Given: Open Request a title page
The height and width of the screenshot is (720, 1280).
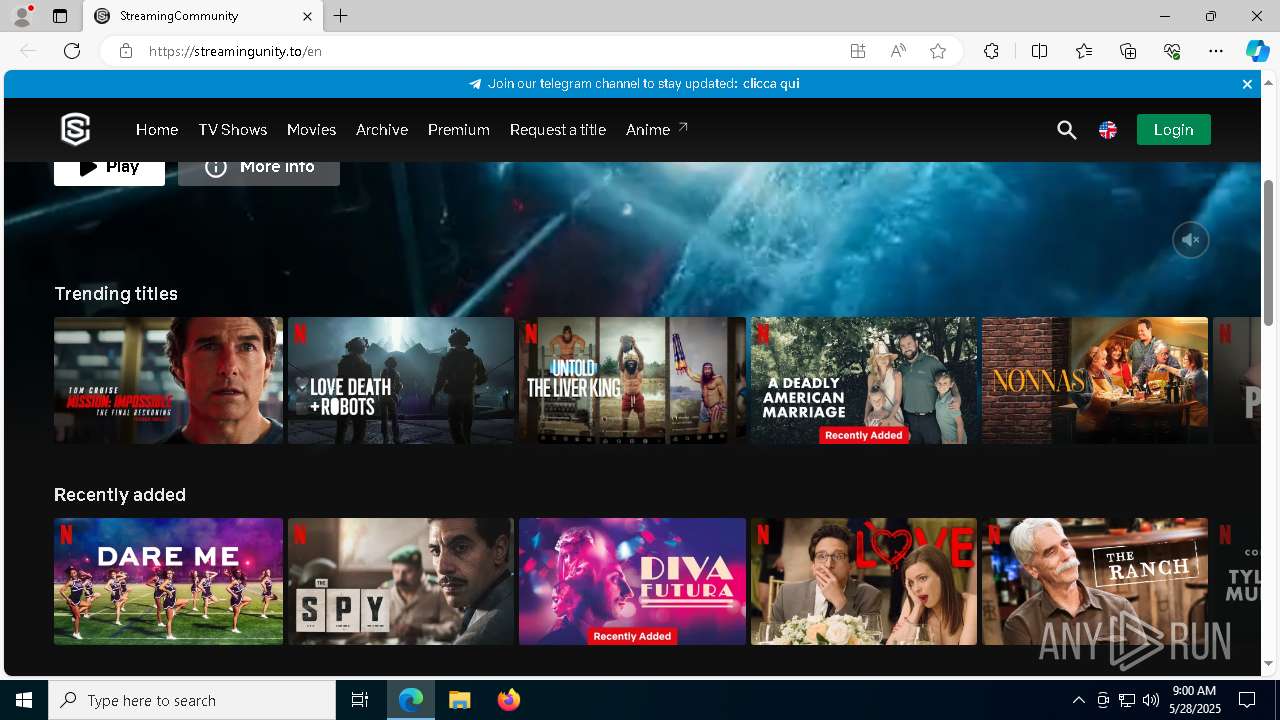Looking at the screenshot, I should coord(558,130).
